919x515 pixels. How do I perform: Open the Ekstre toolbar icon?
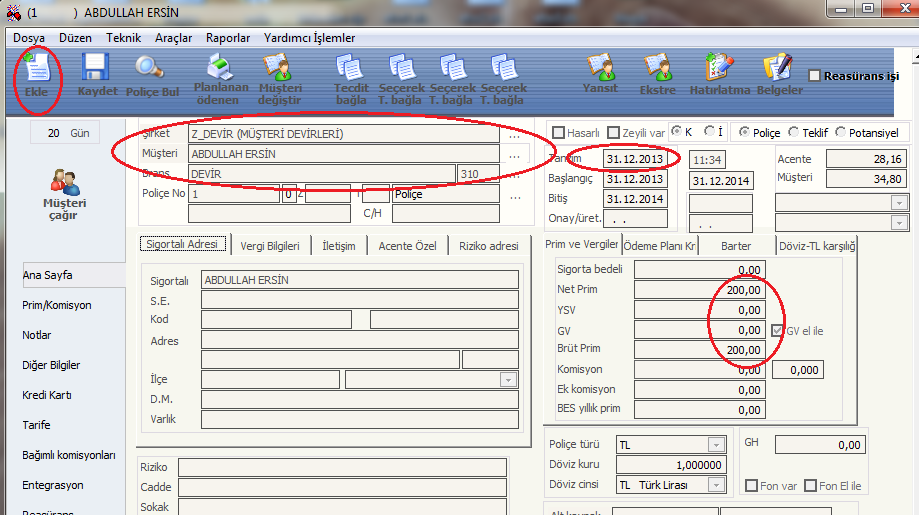(657, 70)
